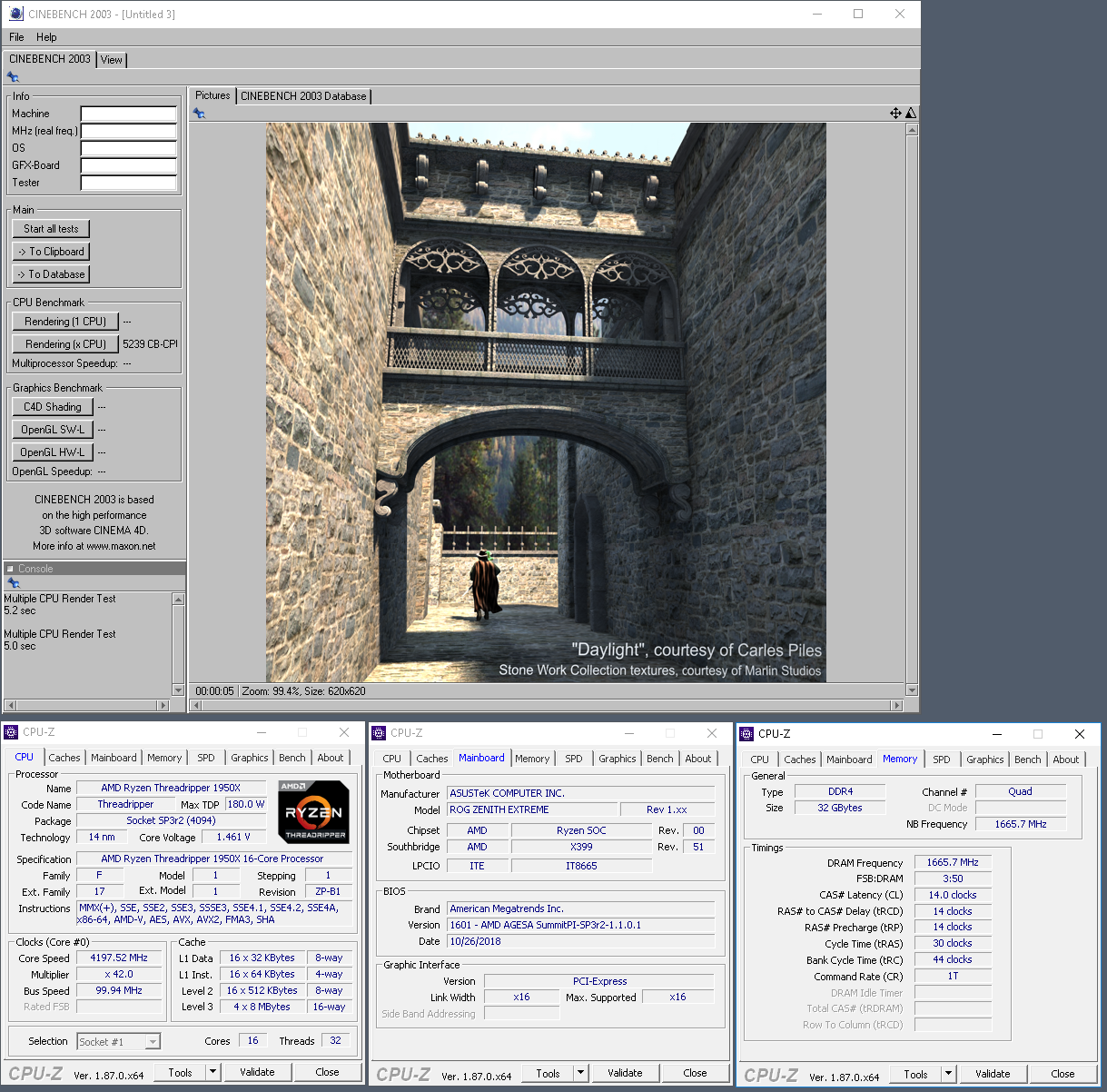
Task: Open Graphics tab in Memory CPU-Z window
Action: click(984, 759)
